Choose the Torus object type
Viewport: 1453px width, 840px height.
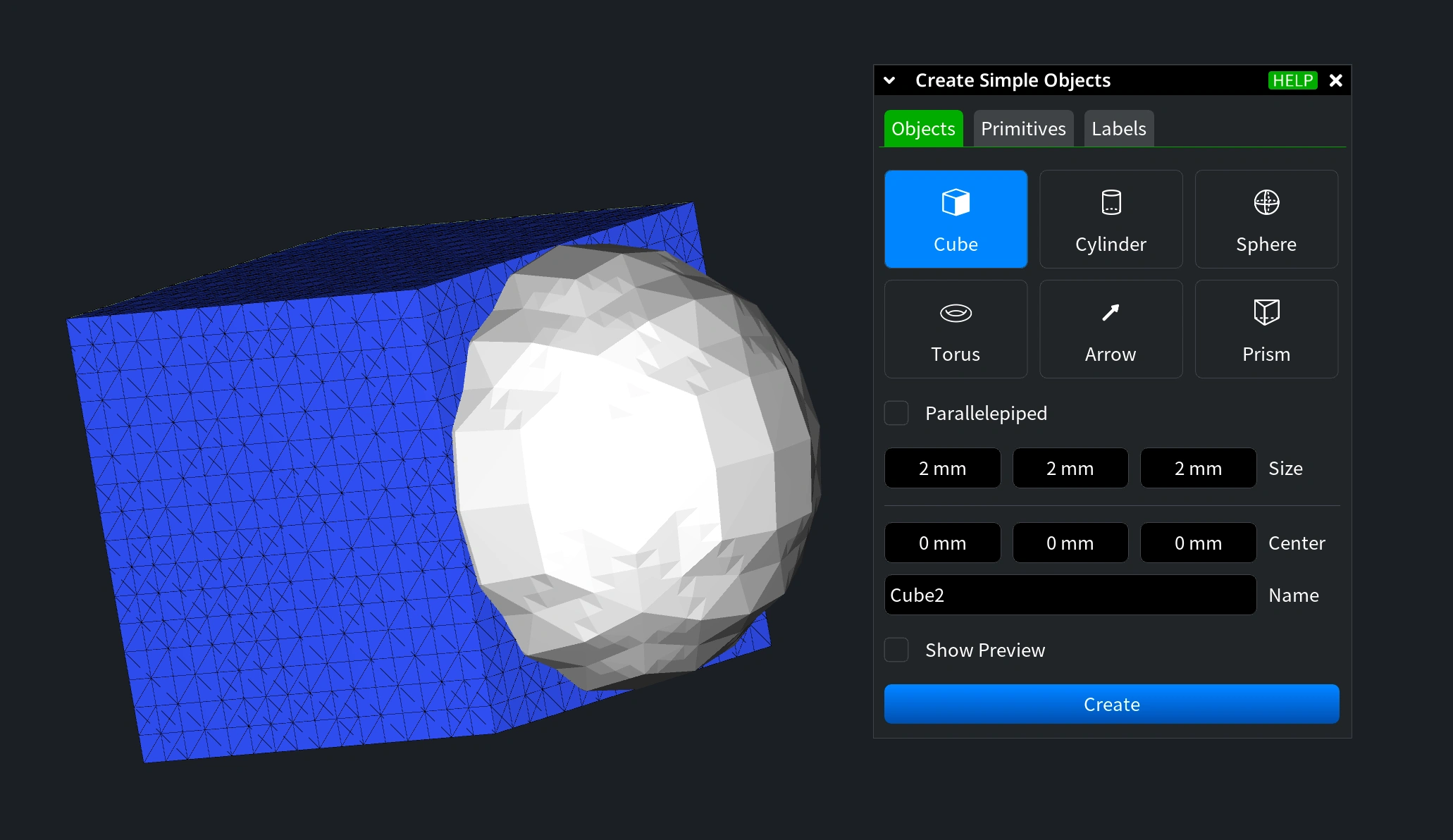click(x=956, y=329)
